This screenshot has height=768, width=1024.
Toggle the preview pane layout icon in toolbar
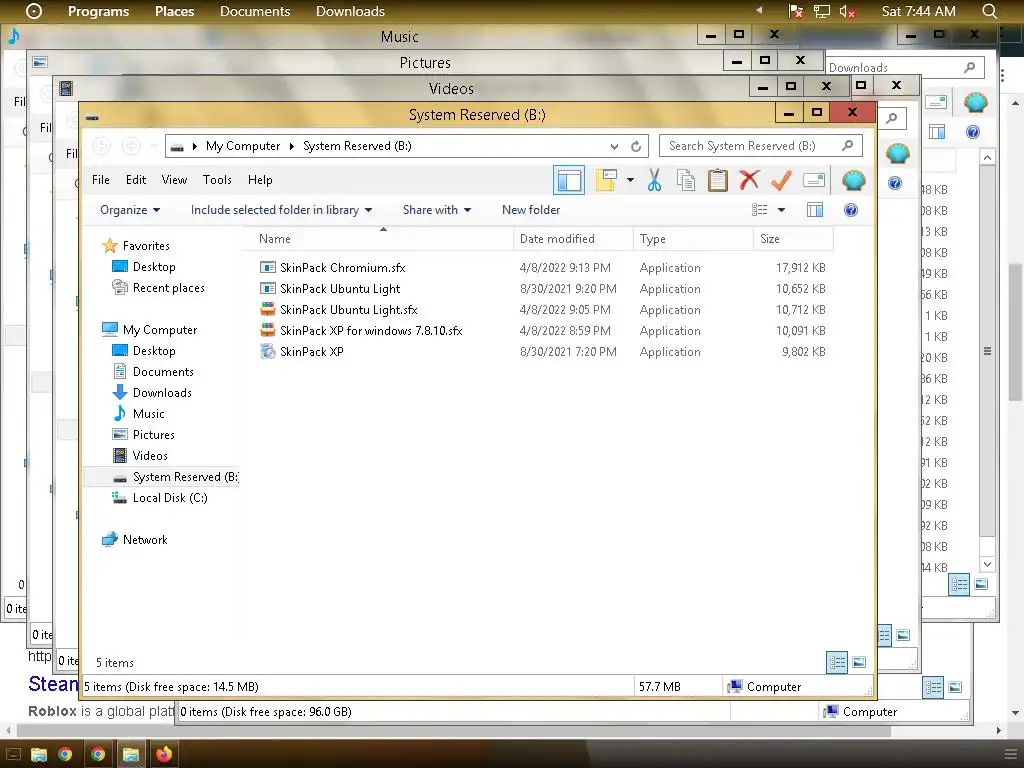[x=569, y=180]
